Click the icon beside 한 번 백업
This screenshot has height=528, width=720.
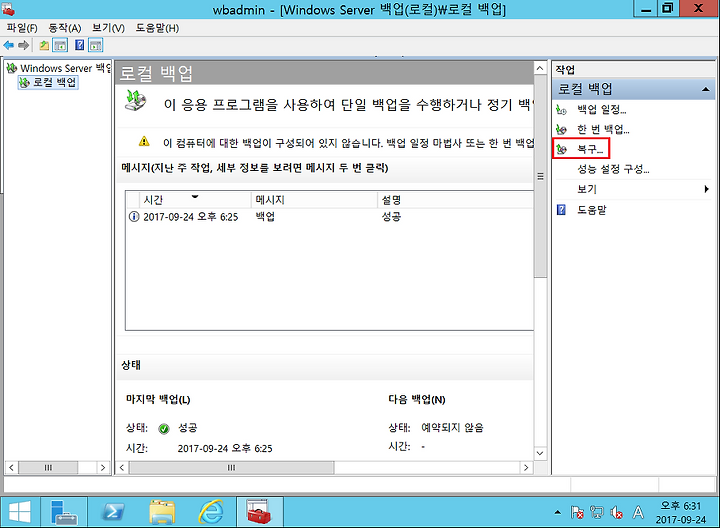click(x=561, y=130)
